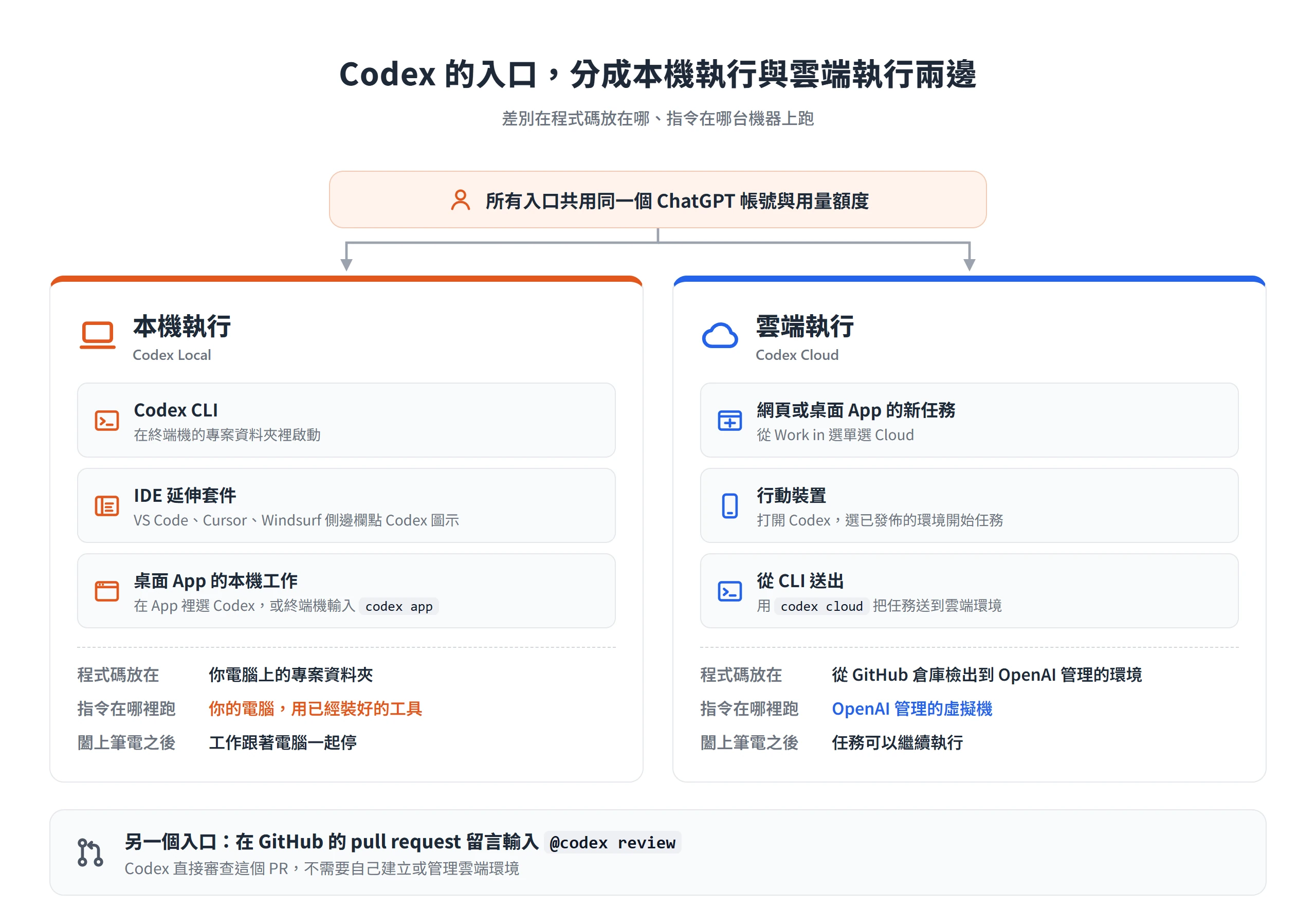Click the orange text 你的電腦，用已經裝好的工具

pyautogui.click(x=316, y=709)
